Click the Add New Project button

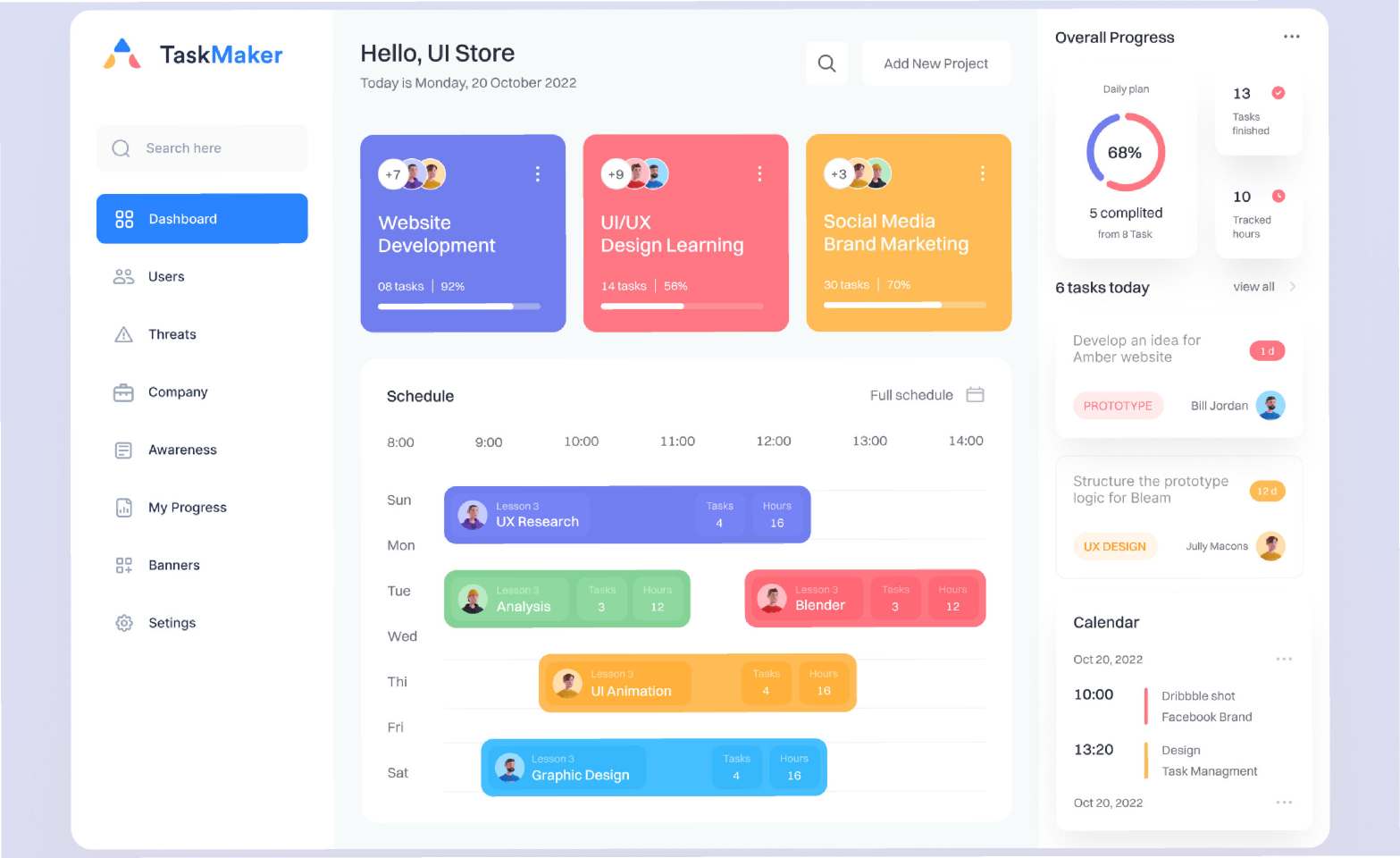pos(935,63)
